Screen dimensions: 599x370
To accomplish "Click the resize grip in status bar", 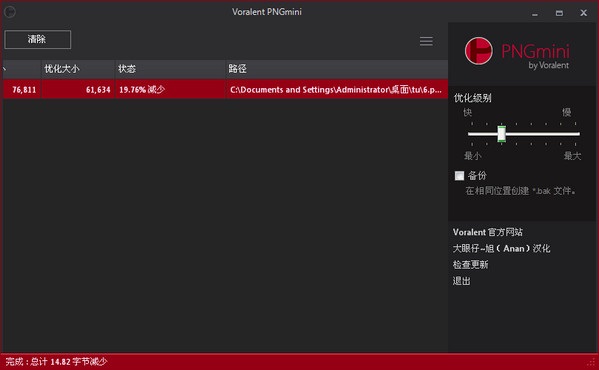I will [x=593, y=362].
